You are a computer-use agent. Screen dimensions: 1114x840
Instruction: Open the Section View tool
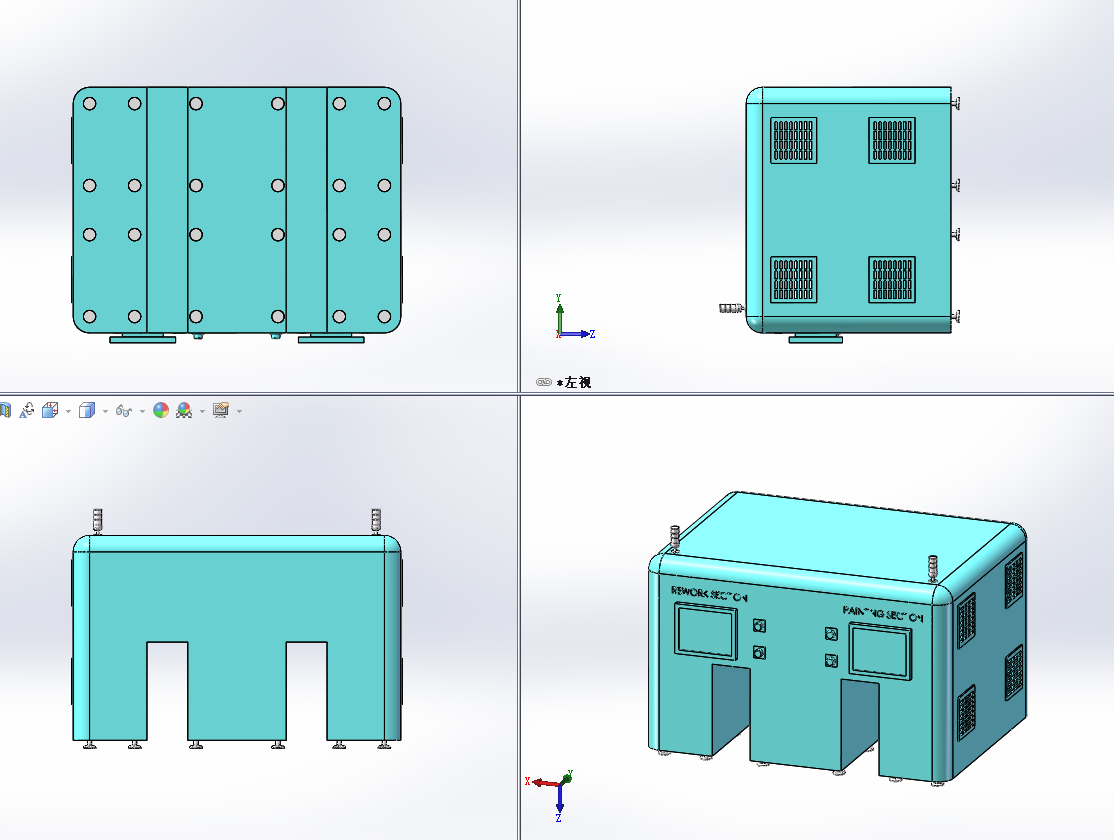[x=4, y=411]
